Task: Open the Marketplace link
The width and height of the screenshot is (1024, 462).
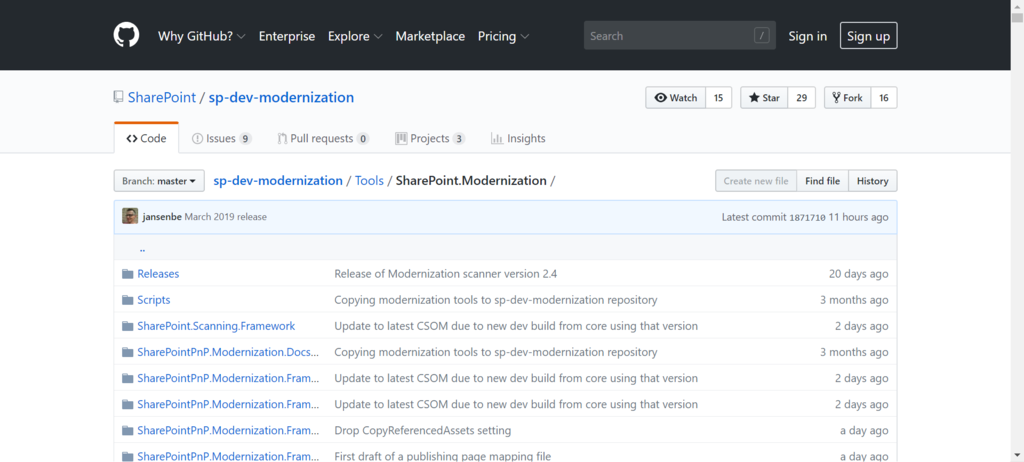Action: (x=430, y=36)
